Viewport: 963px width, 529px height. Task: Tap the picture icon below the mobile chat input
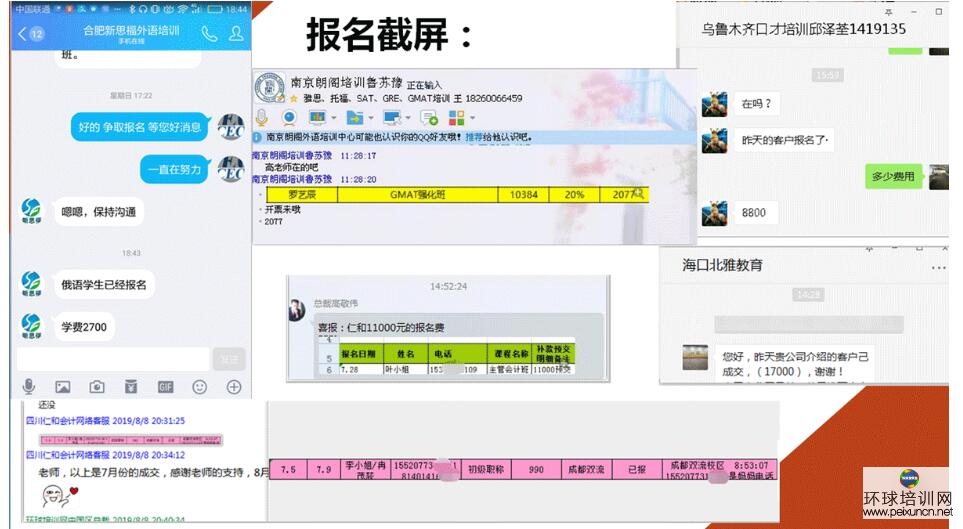tap(63, 386)
